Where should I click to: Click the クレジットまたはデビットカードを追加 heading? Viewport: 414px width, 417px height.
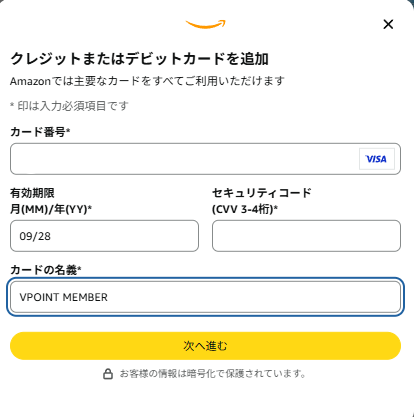click(x=139, y=59)
